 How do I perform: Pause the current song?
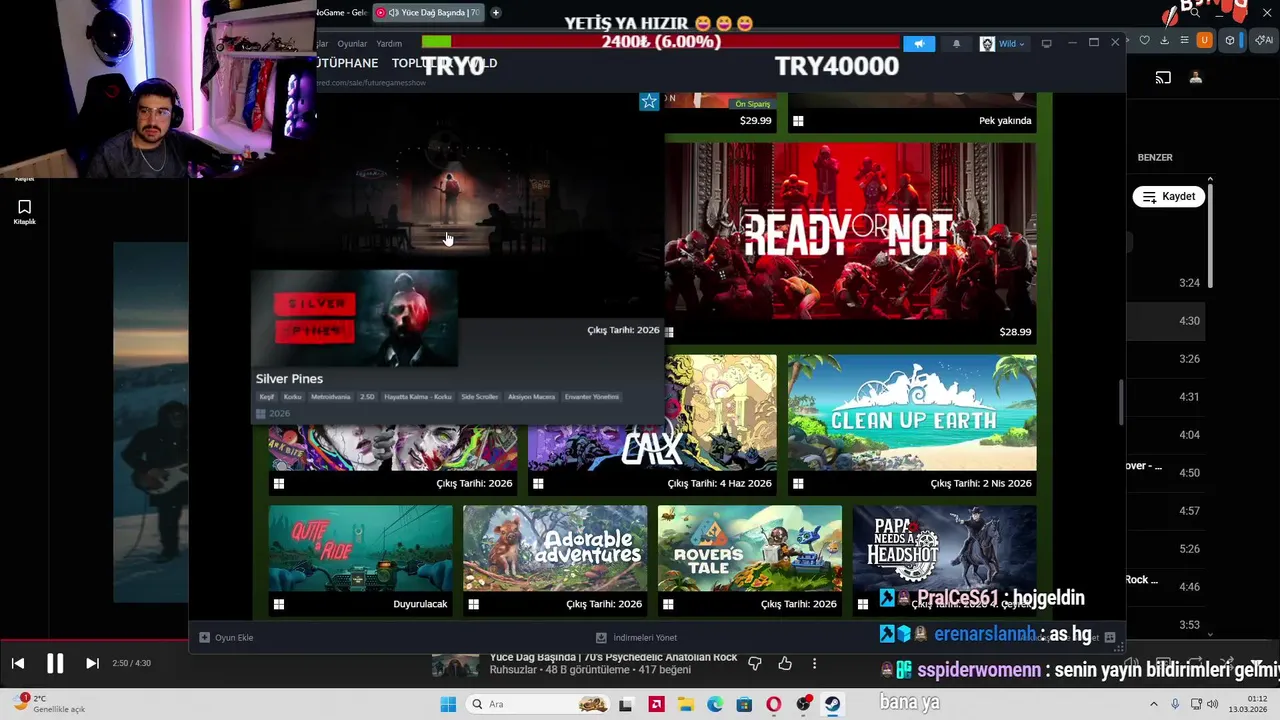55,663
